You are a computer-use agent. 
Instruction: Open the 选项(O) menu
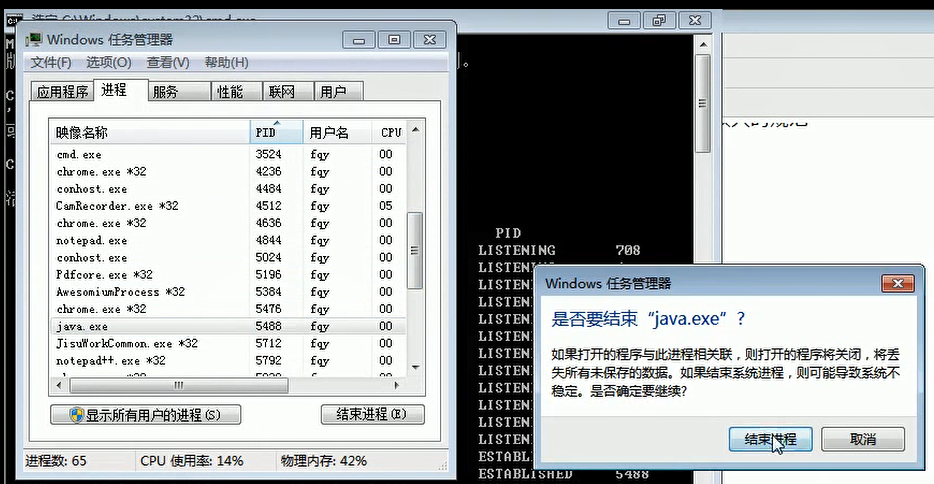point(108,63)
